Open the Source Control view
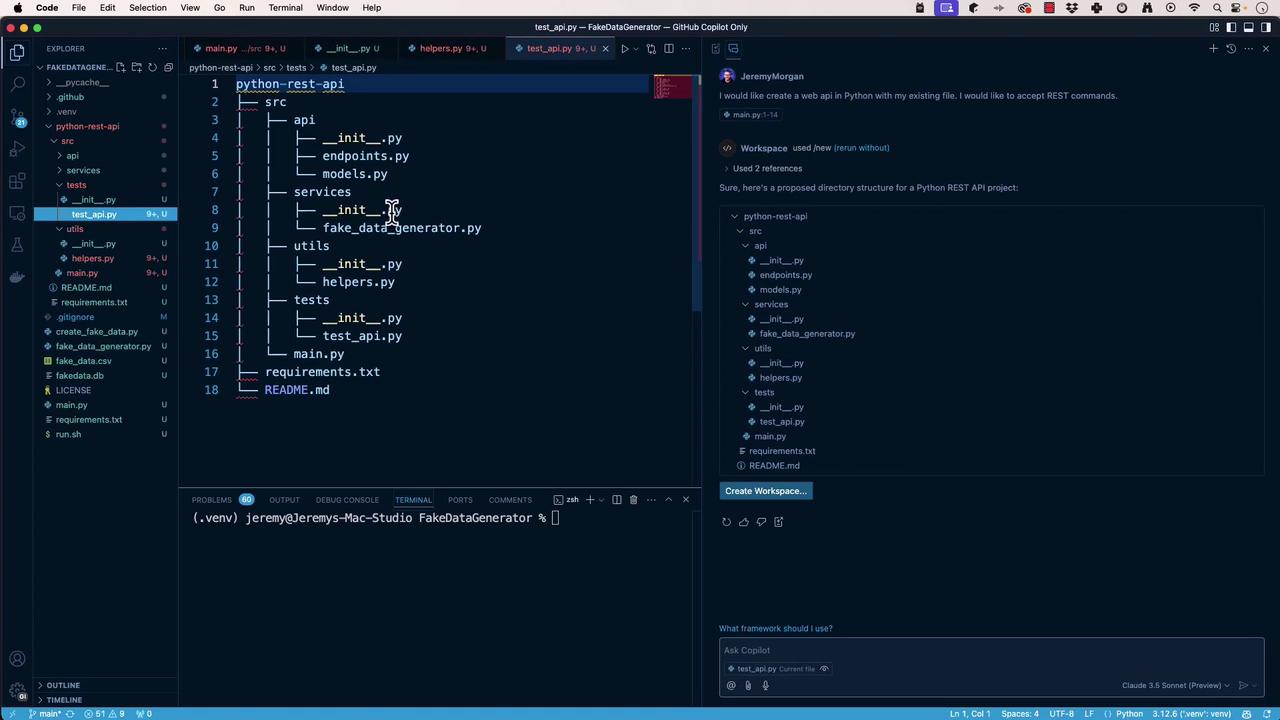Viewport: 1280px width, 720px height. 17,117
